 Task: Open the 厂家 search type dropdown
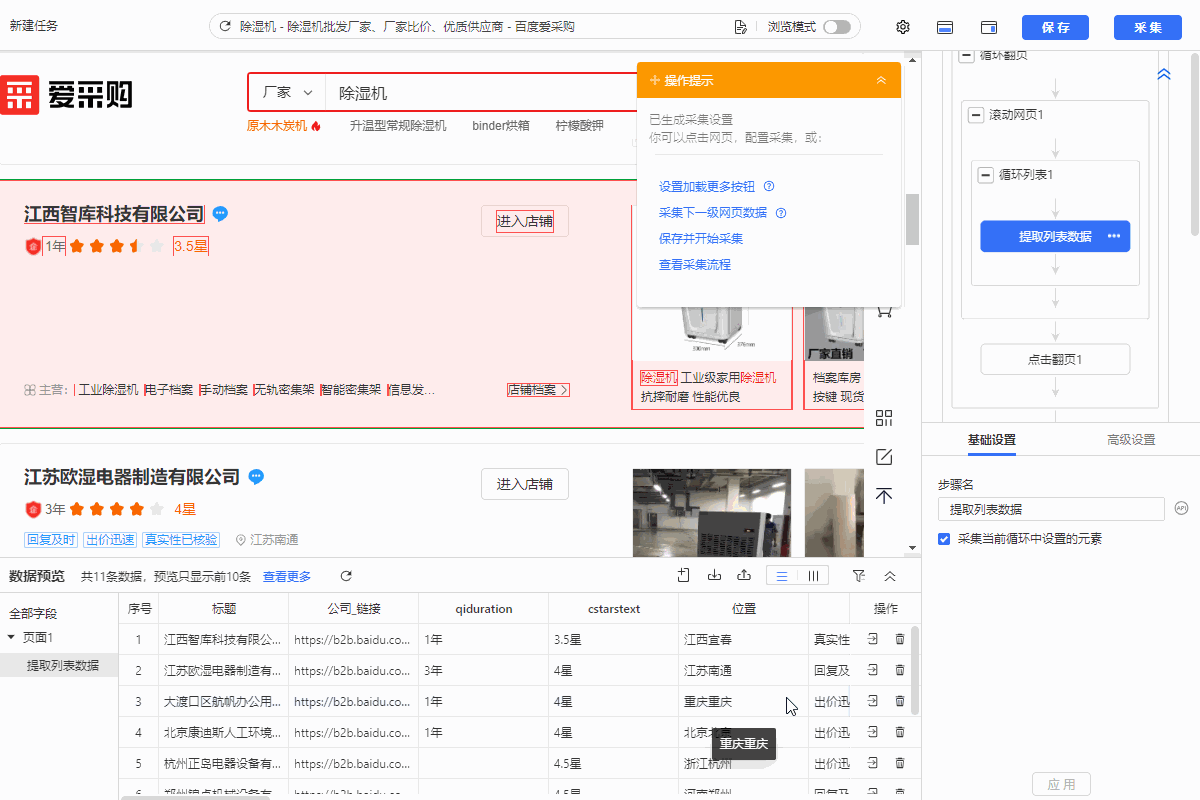pyautogui.click(x=287, y=93)
